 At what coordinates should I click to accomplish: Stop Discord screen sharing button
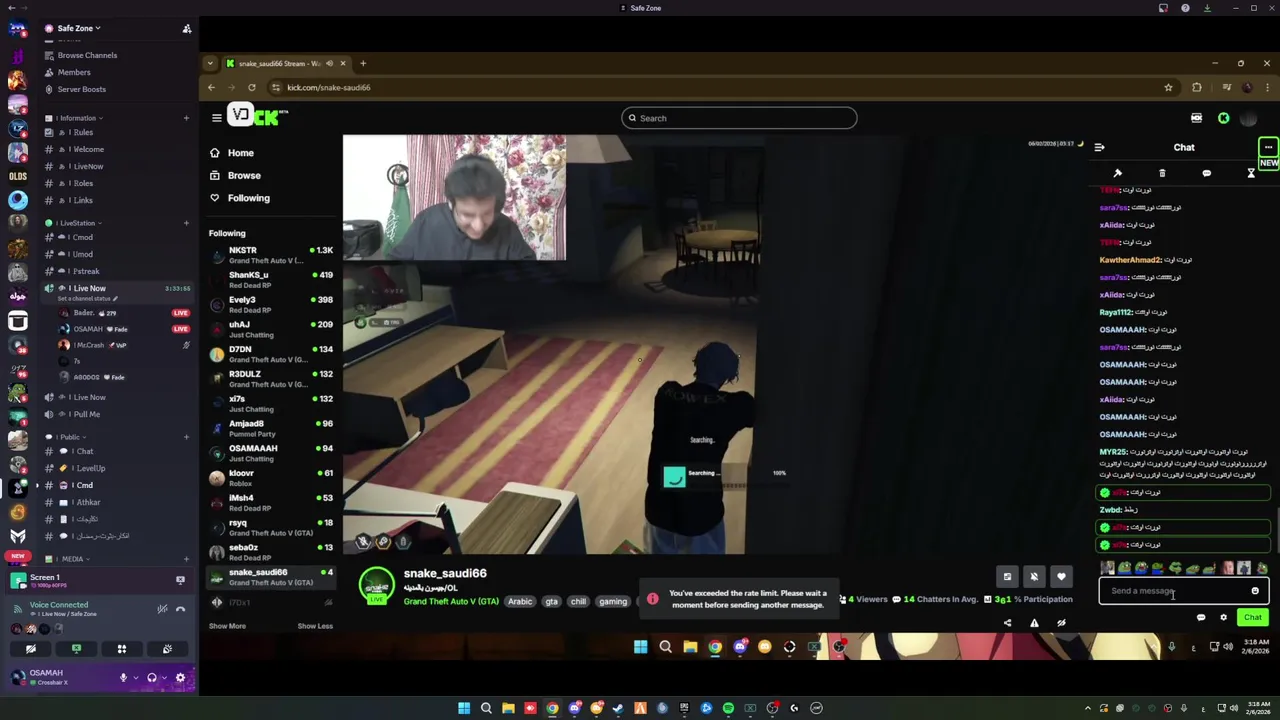pos(76,649)
